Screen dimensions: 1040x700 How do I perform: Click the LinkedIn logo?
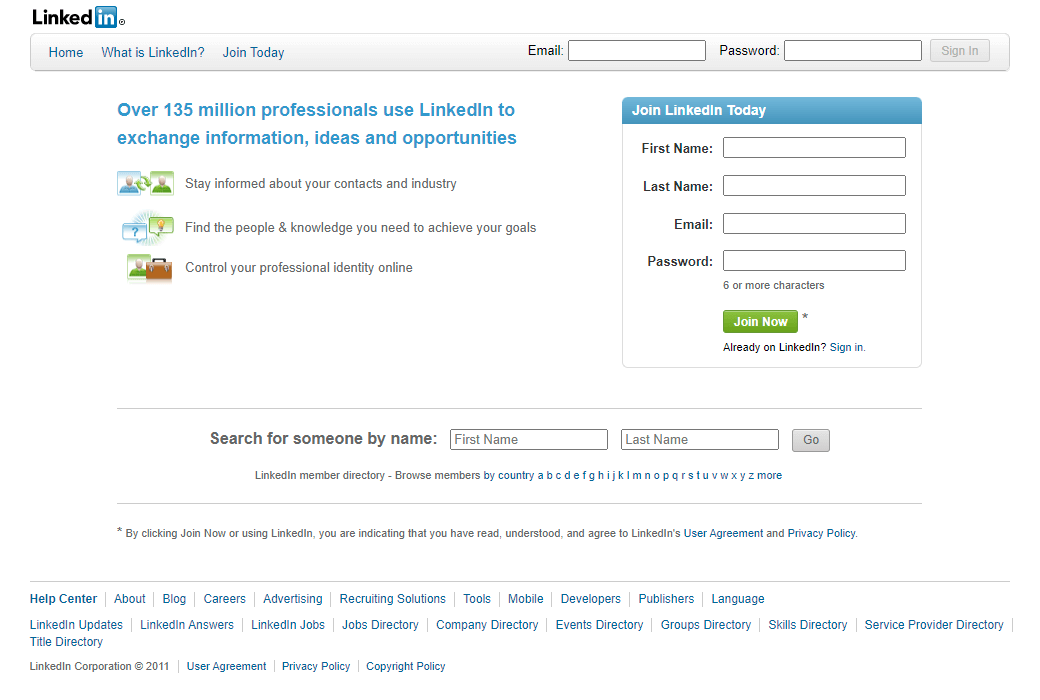coord(78,17)
